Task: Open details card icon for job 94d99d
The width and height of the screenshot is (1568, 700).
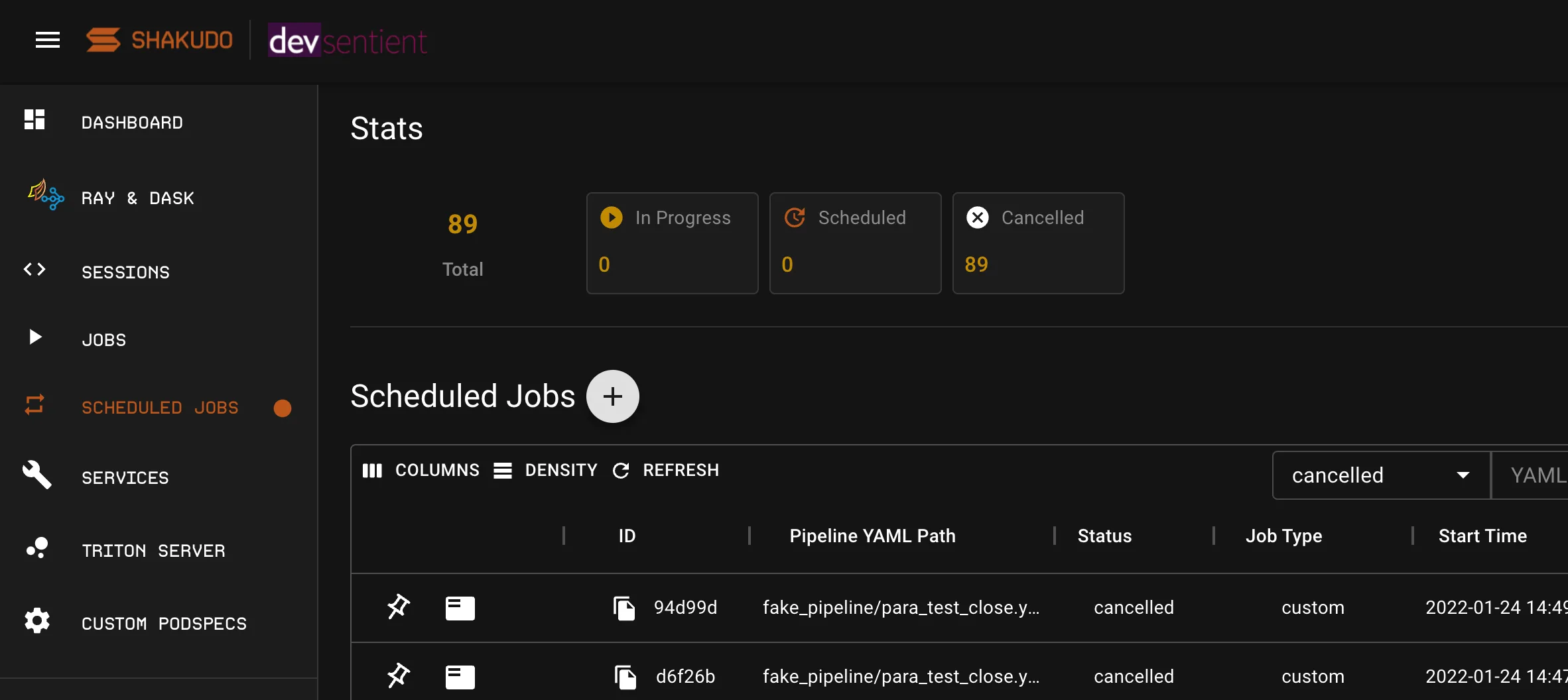Action: point(460,608)
